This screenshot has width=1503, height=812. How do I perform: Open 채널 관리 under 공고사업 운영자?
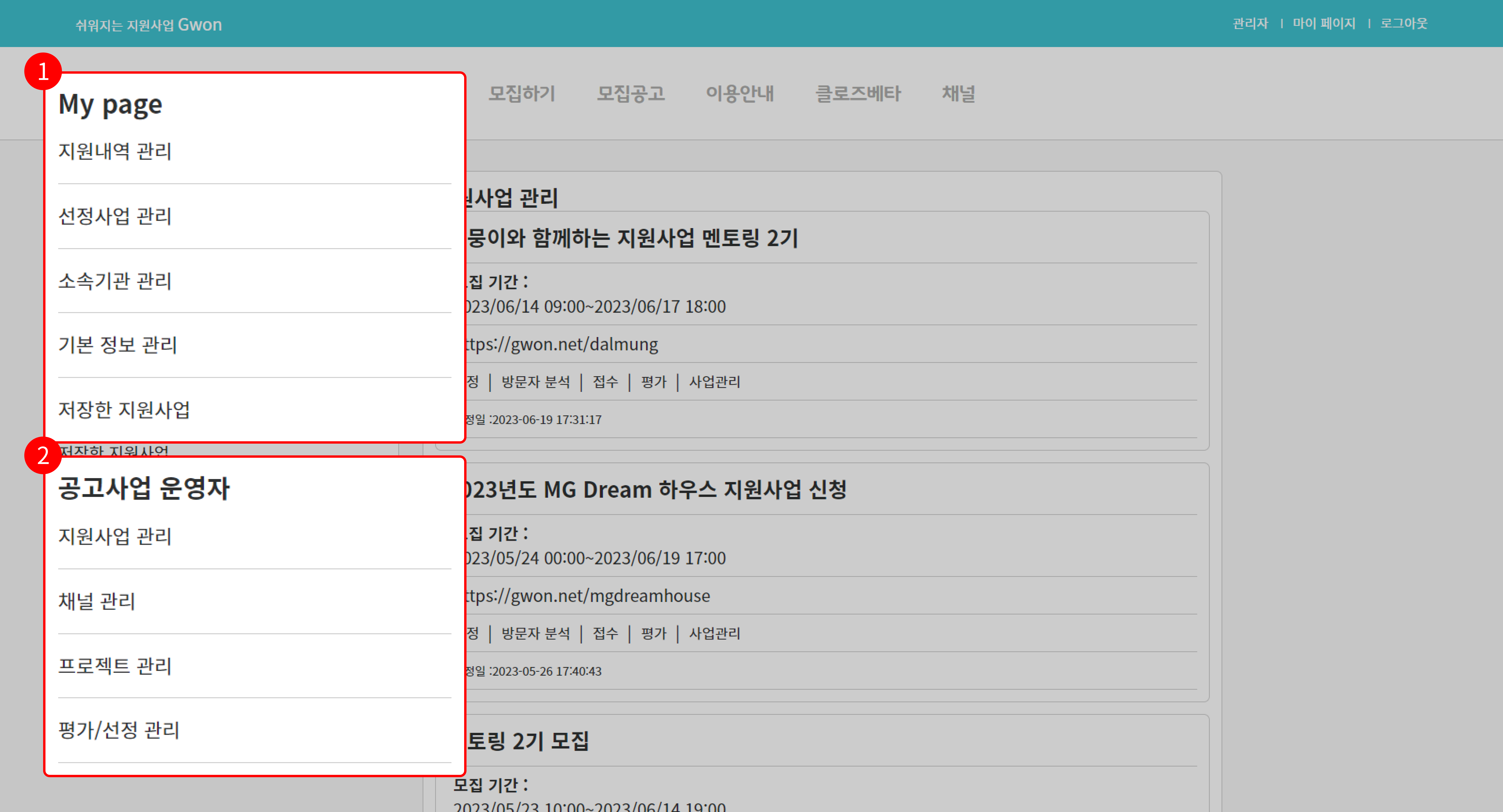97,601
